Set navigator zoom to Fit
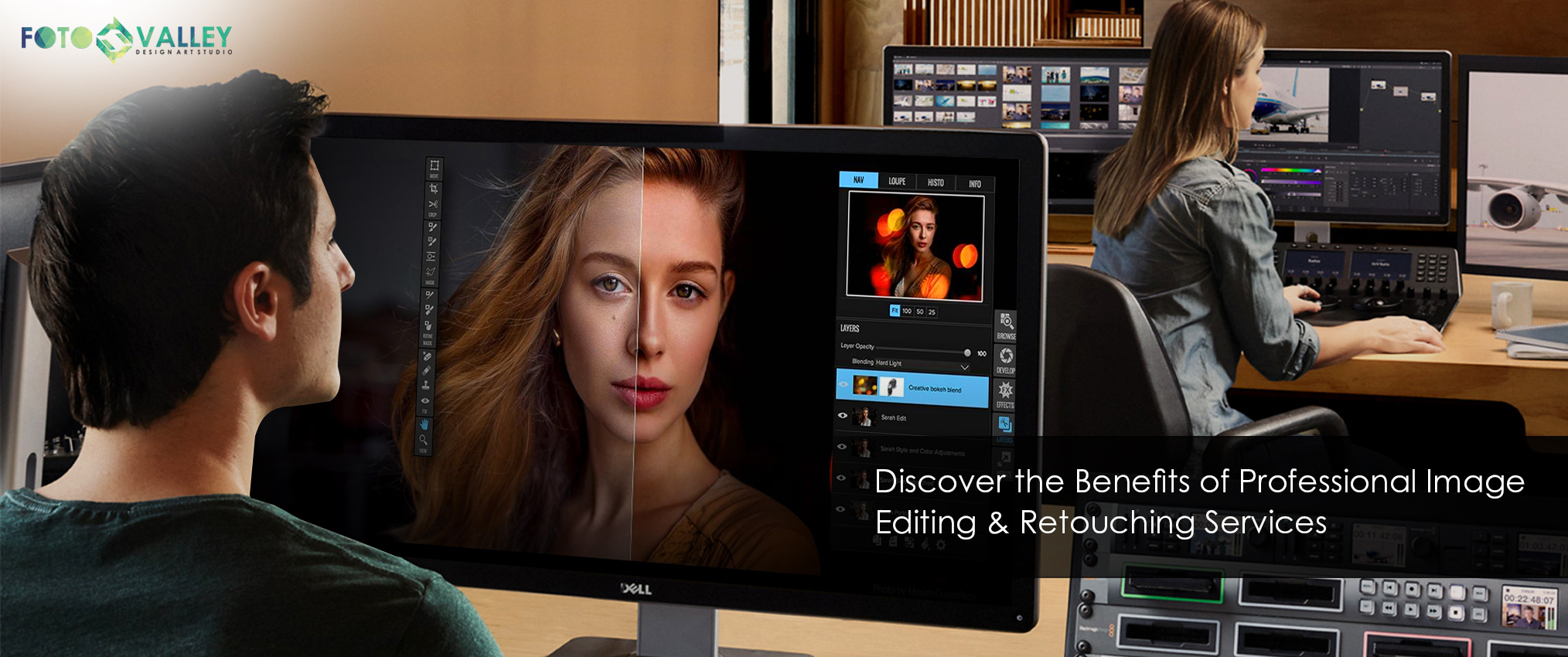 (895, 311)
